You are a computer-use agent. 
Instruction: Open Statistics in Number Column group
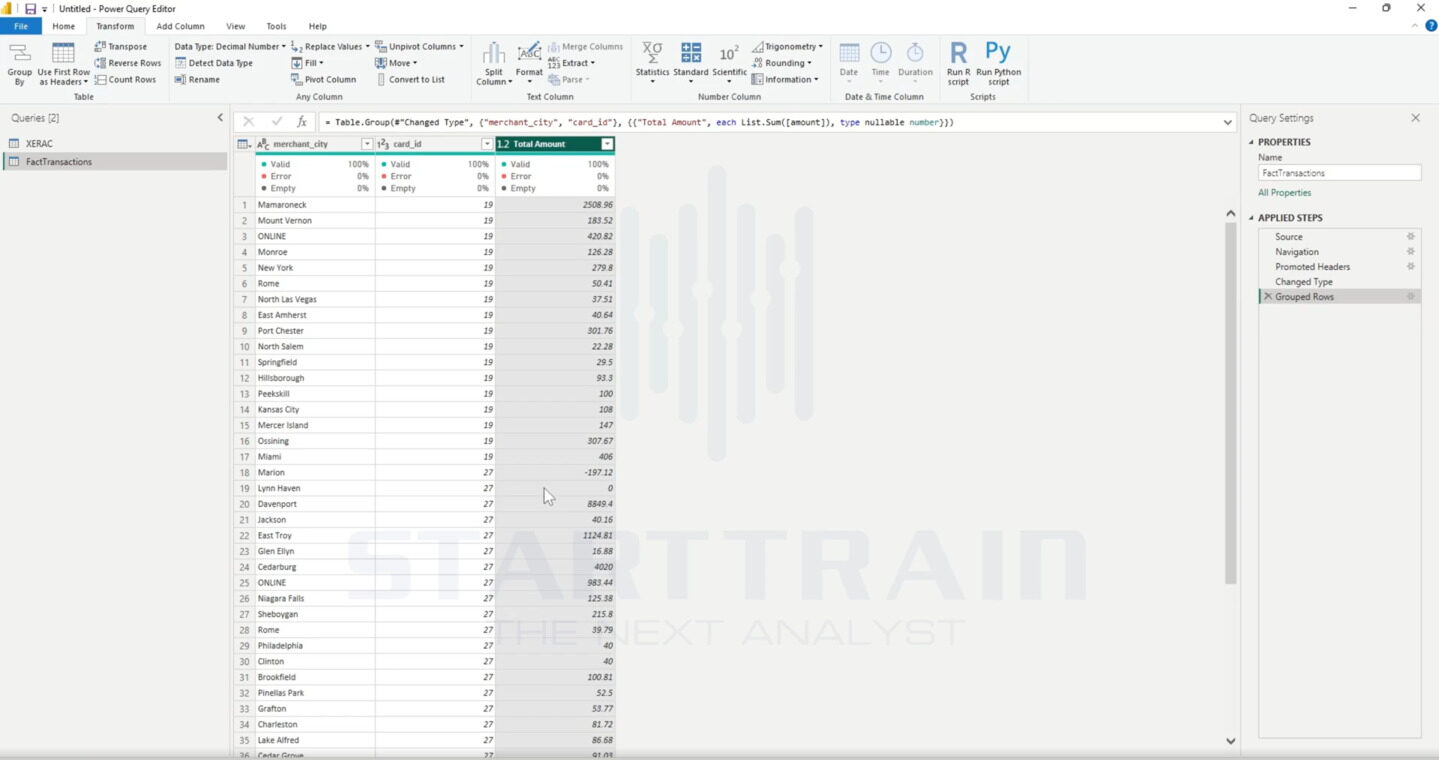(x=652, y=62)
